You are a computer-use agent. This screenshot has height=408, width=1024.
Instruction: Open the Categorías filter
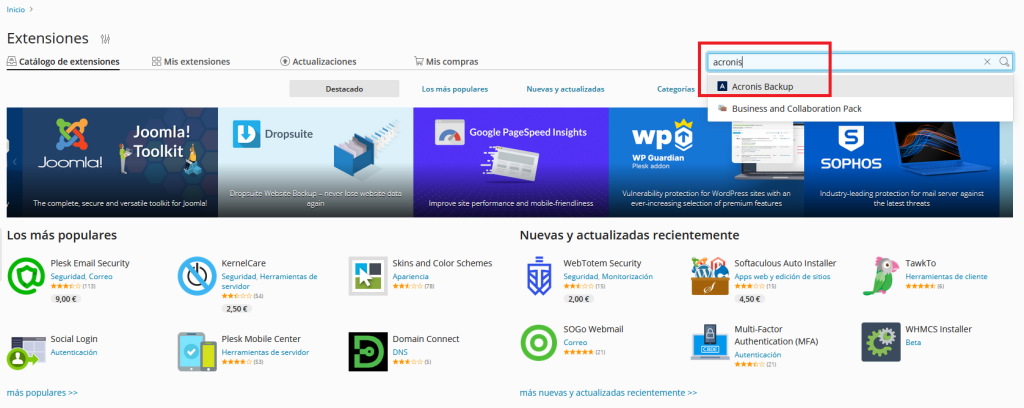tap(675, 89)
